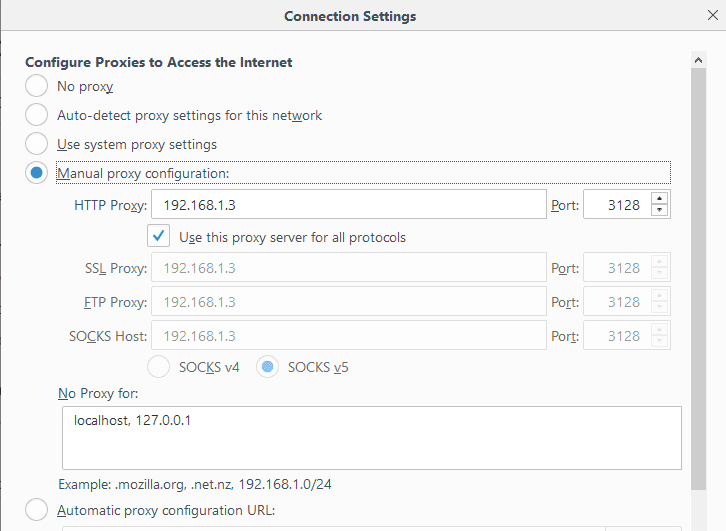Click the SSL Proxy address field
The width and height of the screenshot is (726, 531).
coord(349,268)
